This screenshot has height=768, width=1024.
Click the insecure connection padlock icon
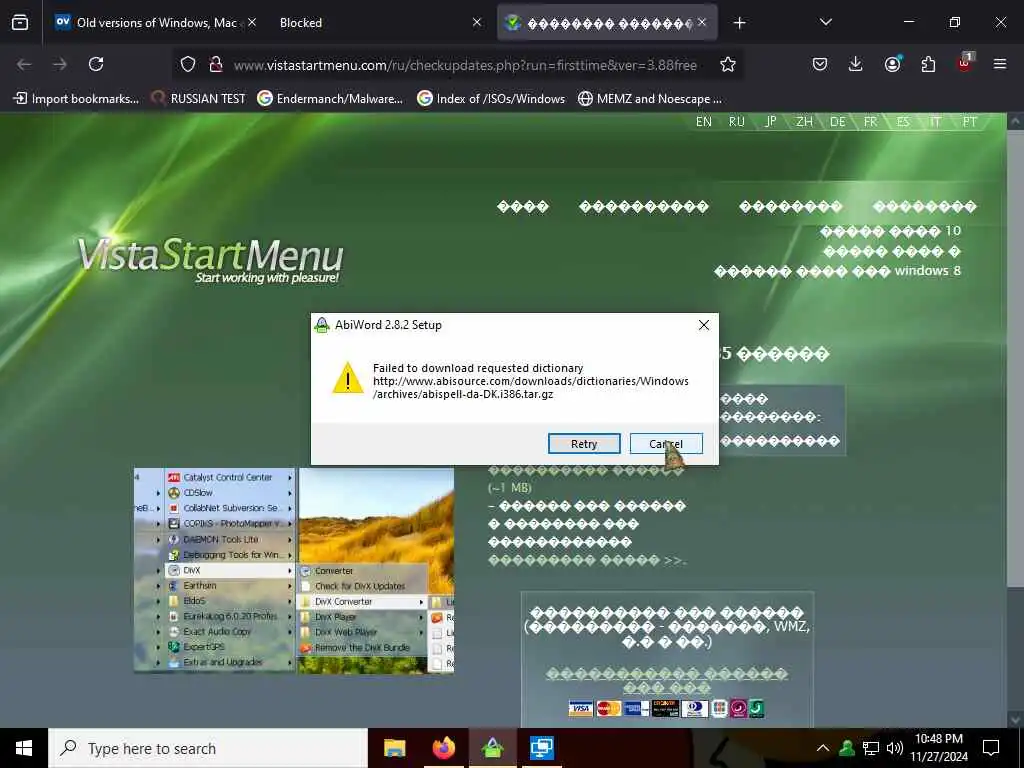216,64
